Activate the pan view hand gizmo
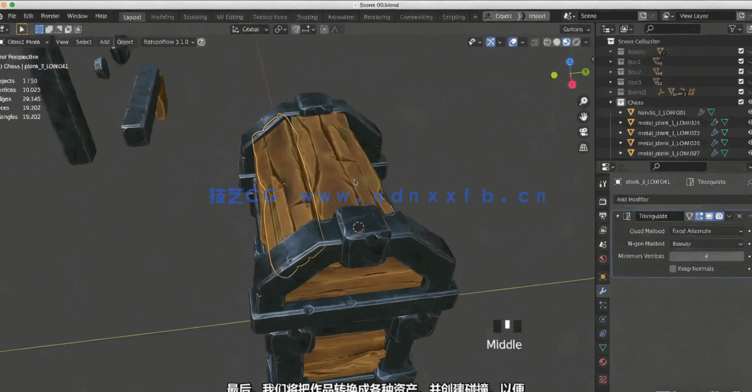The height and width of the screenshot is (392, 752). pos(583,117)
